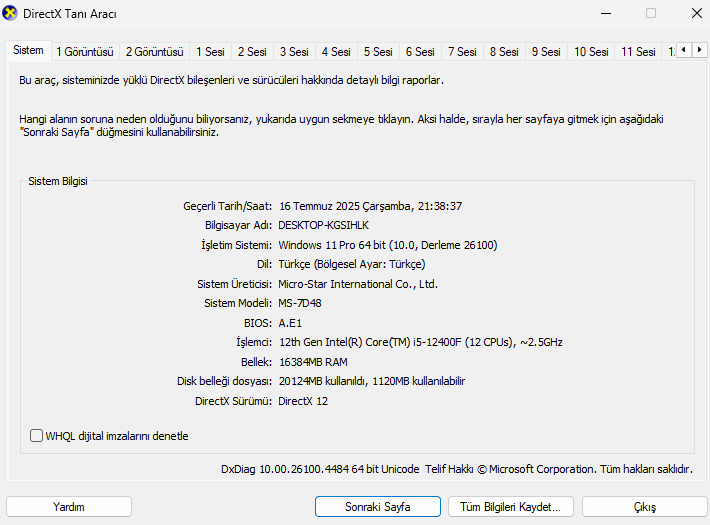Go to the 4 Sesi tab
The width and height of the screenshot is (710, 525).
coord(336,52)
